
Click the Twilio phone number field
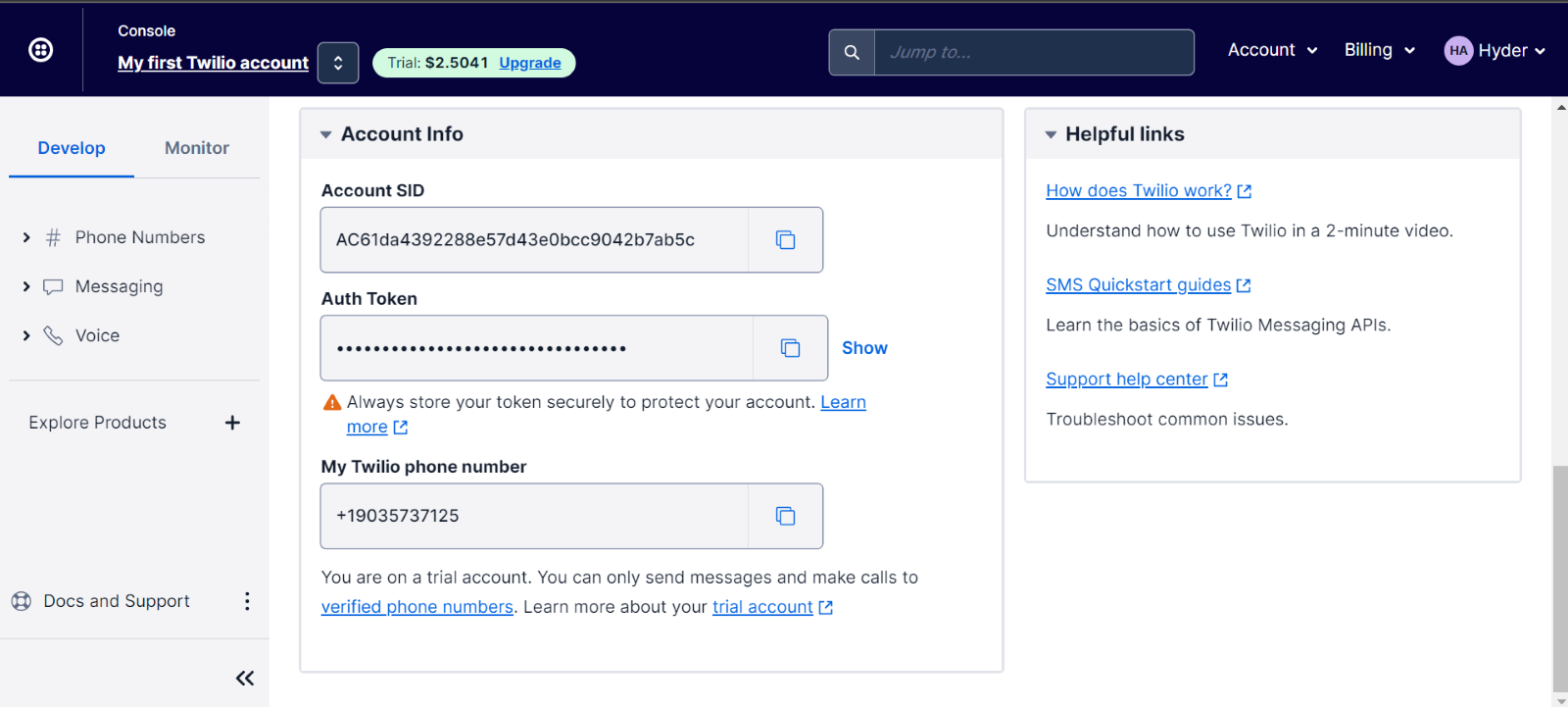coord(534,516)
